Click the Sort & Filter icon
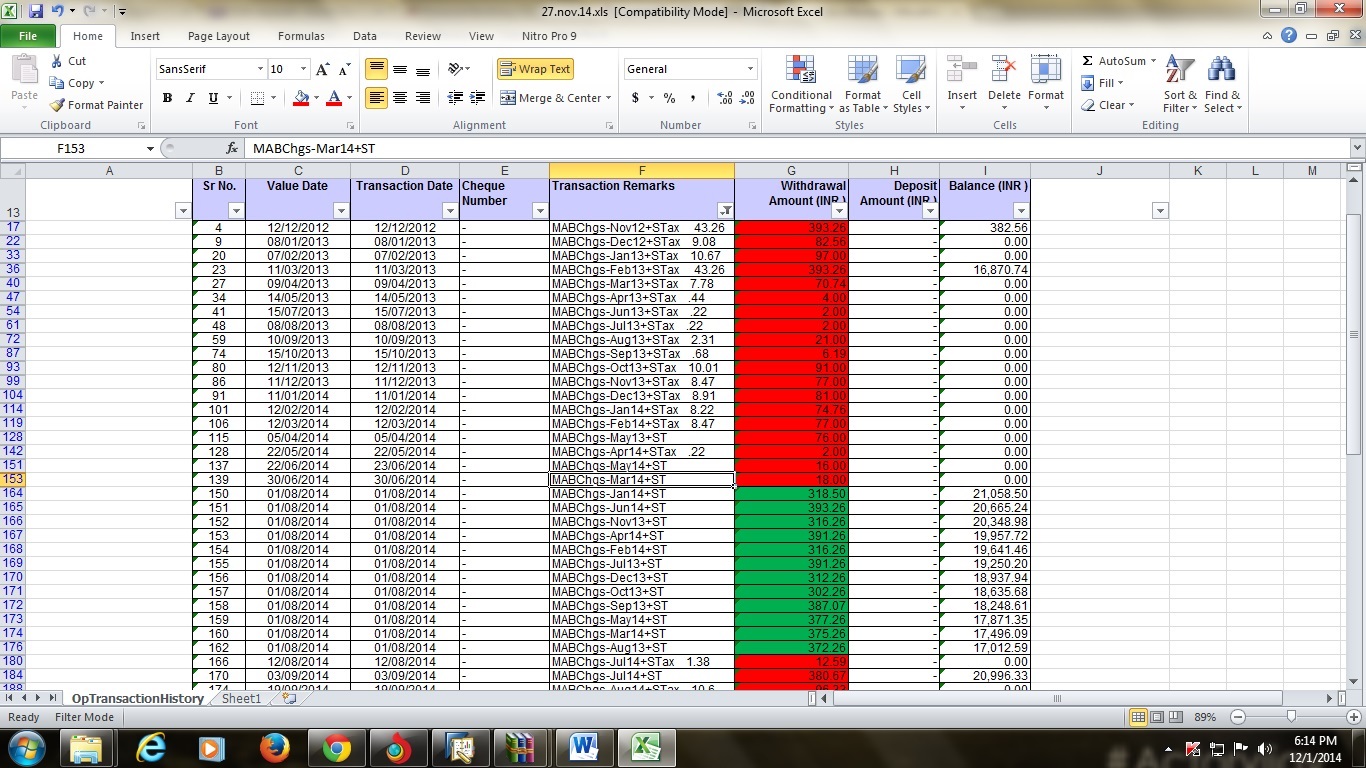Image resolution: width=1366 pixels, height=768 pixels. [1180, 85]
